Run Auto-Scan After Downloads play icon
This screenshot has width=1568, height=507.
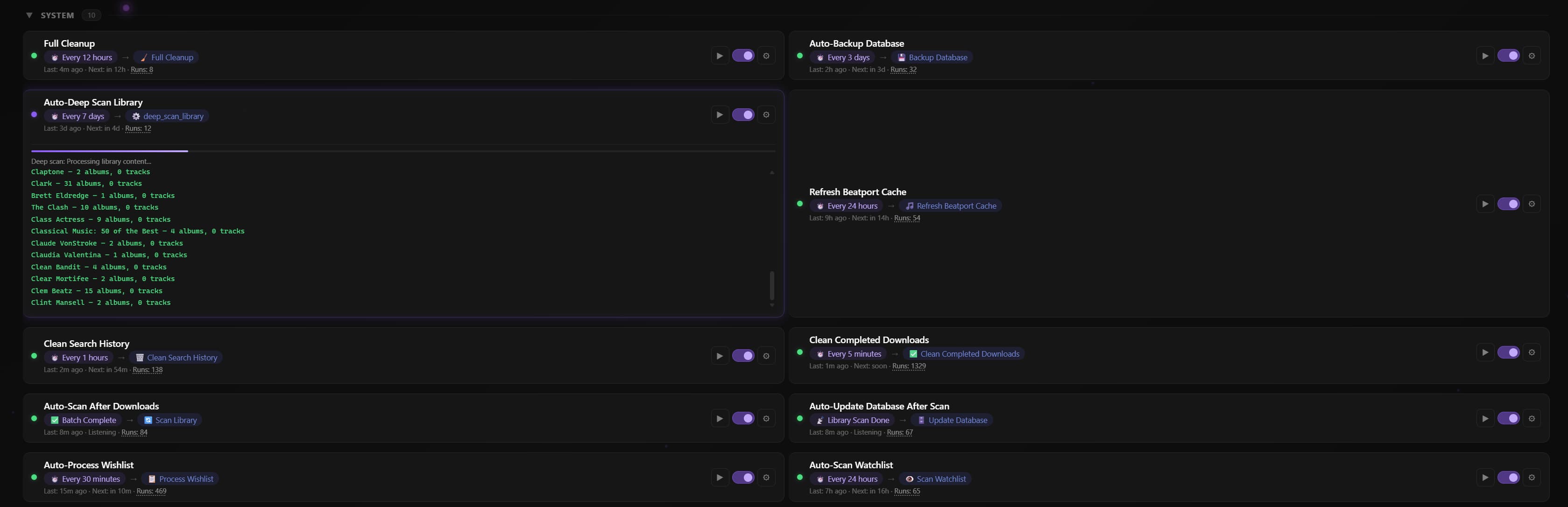coord(720,419)
